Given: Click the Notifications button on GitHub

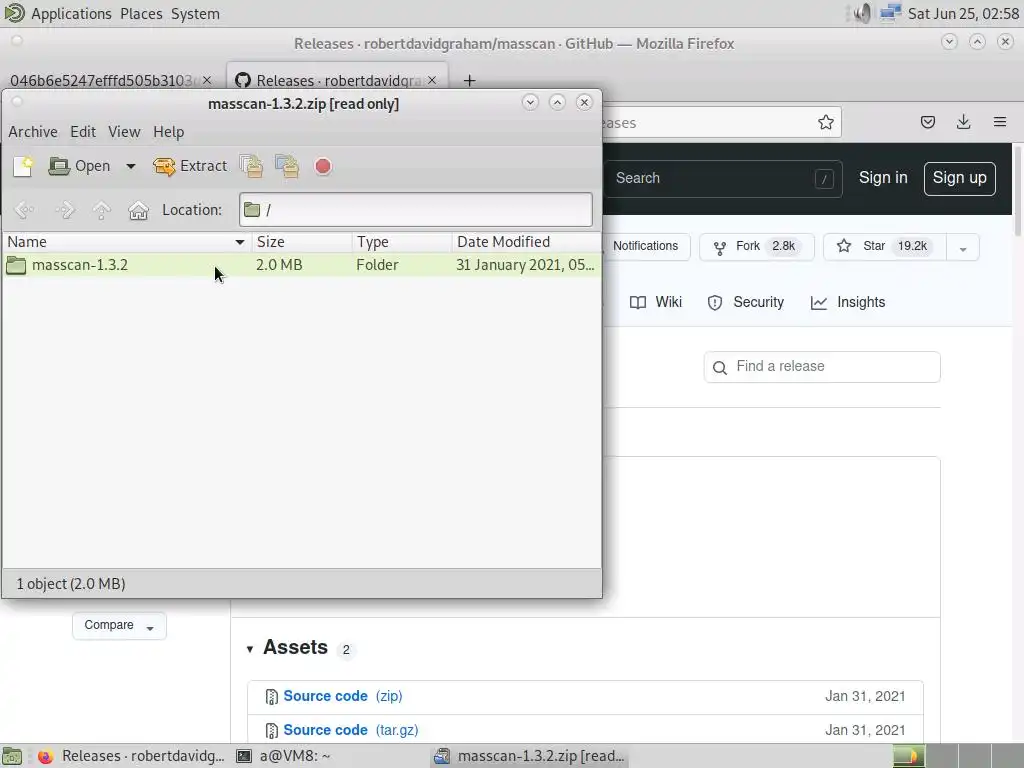Looking at the screenshot, I should coord(645,246).
